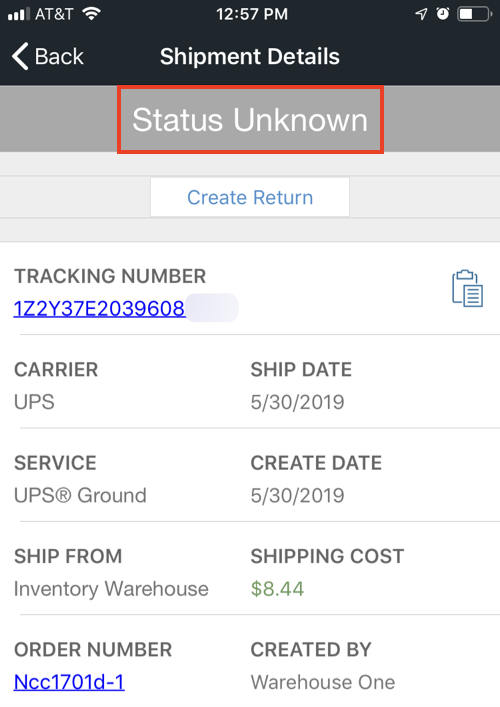Tap the copy tracking number clipboard icon
The image size is (500, 707).
[x=468, y=289]
